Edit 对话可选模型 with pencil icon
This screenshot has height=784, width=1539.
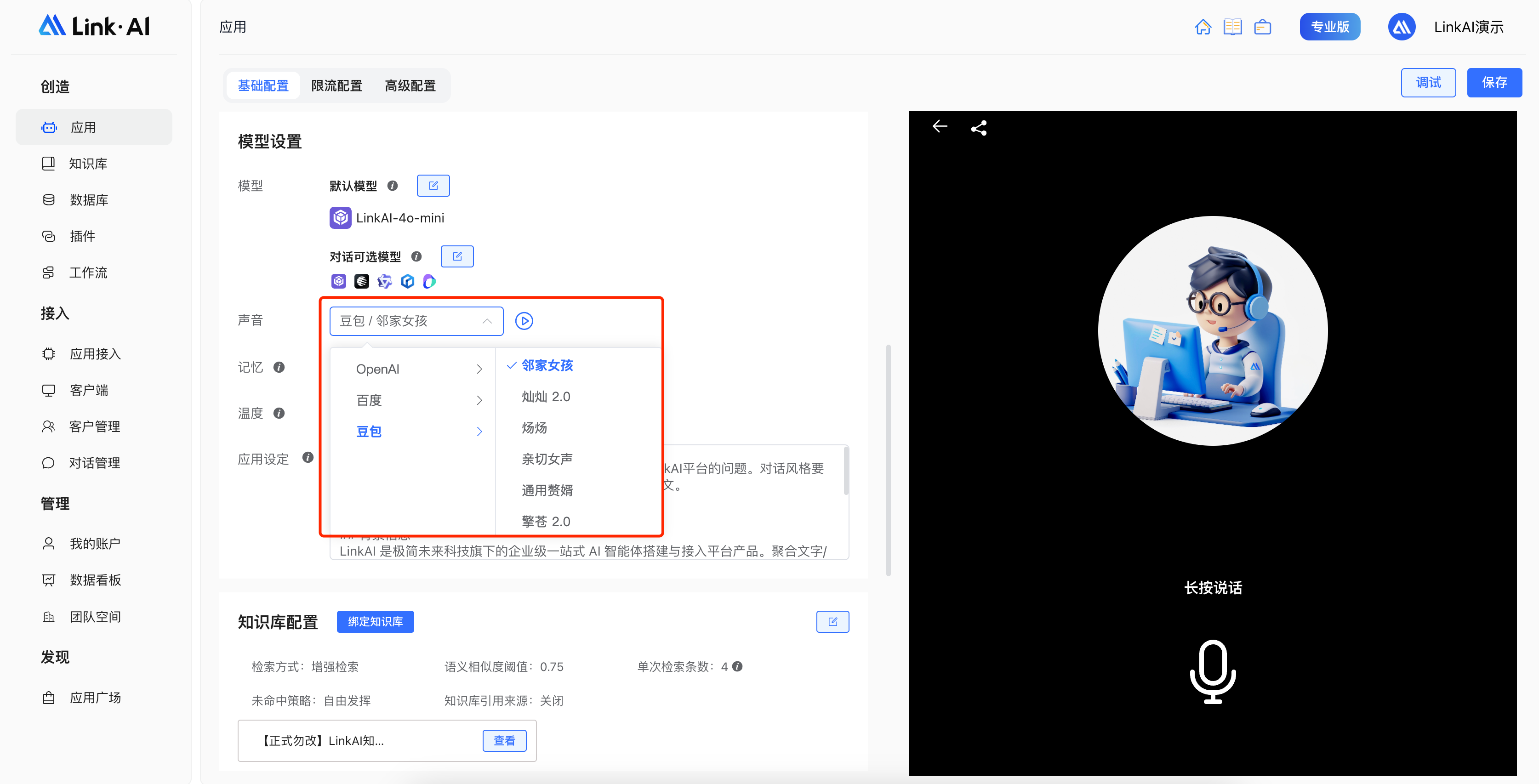(457, 256)
